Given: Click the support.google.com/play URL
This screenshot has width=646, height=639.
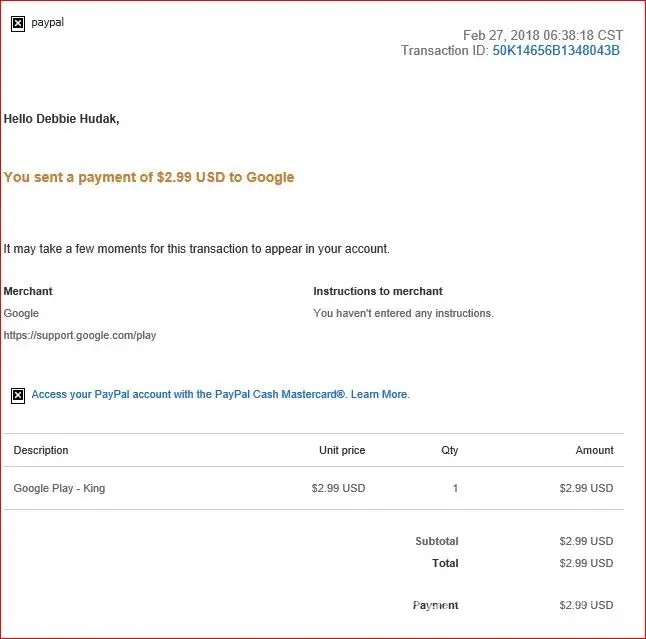Looking at the screenshot, I should tap(80, 335).
